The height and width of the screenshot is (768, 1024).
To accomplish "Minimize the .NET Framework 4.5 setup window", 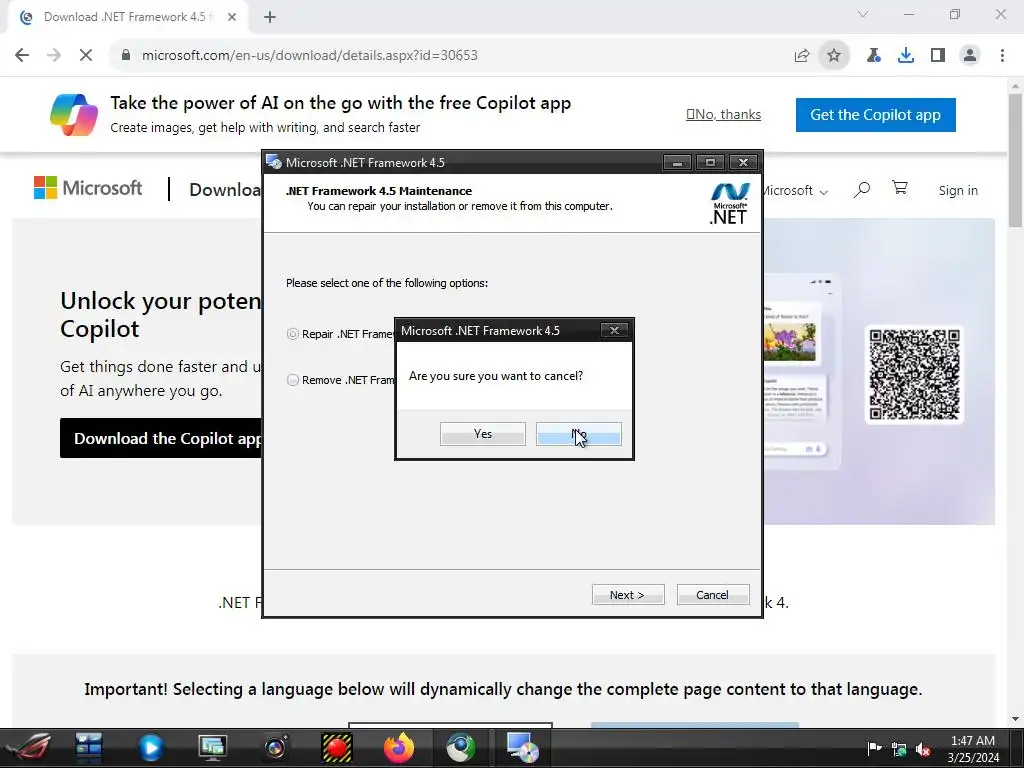I will click(x=677, y=162).
